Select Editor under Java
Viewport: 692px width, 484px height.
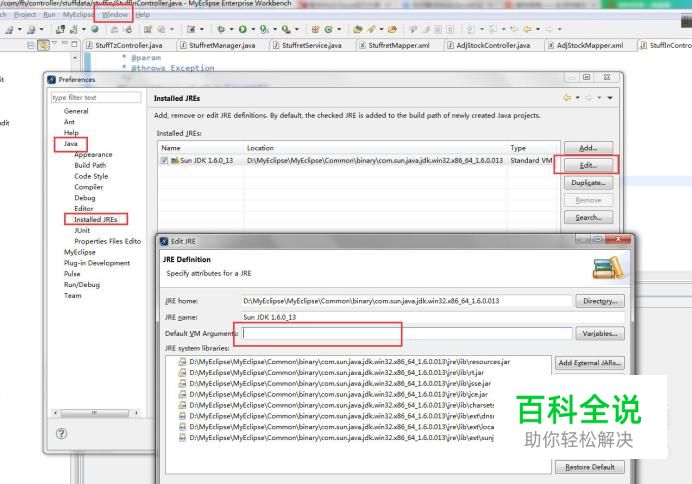tap(83, 209)
